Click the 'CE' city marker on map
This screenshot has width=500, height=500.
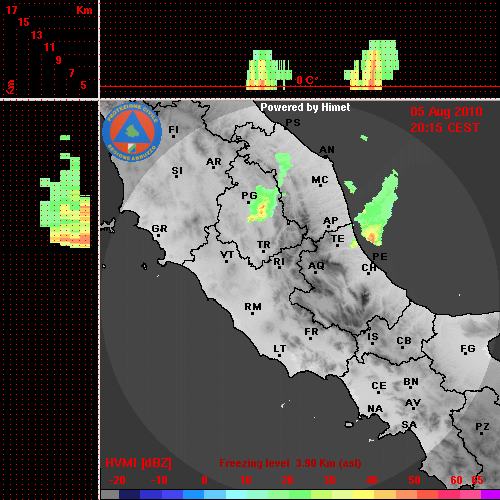(x=379, y=387)
